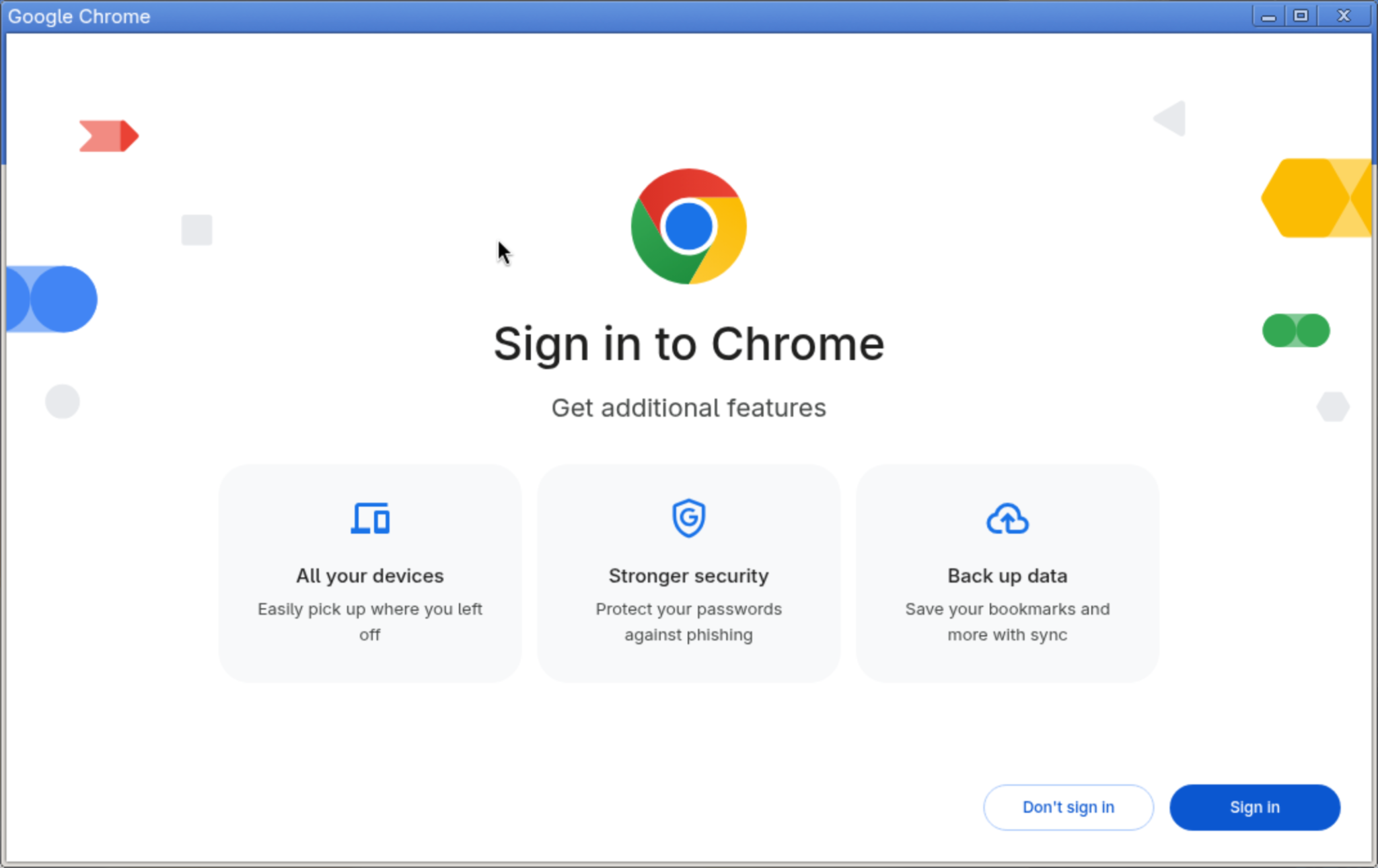The image size is (1378, 868).
Task: Click the gray triangle shape
Action: 1169,118
